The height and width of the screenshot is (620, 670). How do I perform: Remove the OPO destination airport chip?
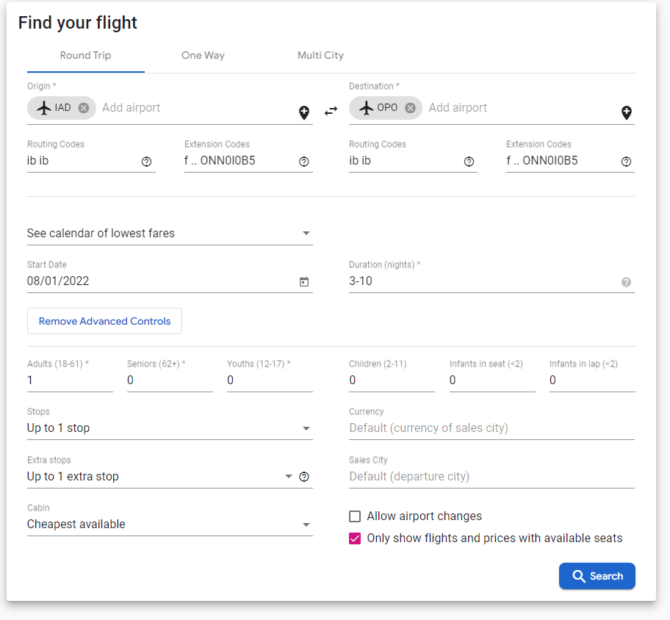410,108
